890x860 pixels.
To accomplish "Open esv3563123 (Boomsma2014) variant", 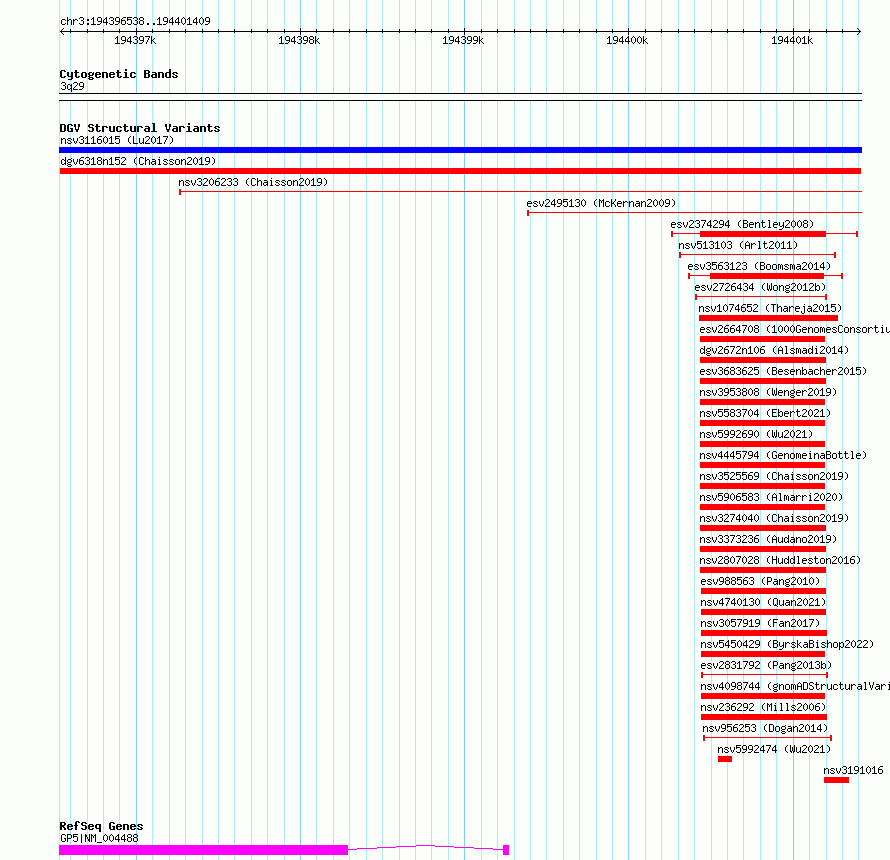I will (759, 266).
